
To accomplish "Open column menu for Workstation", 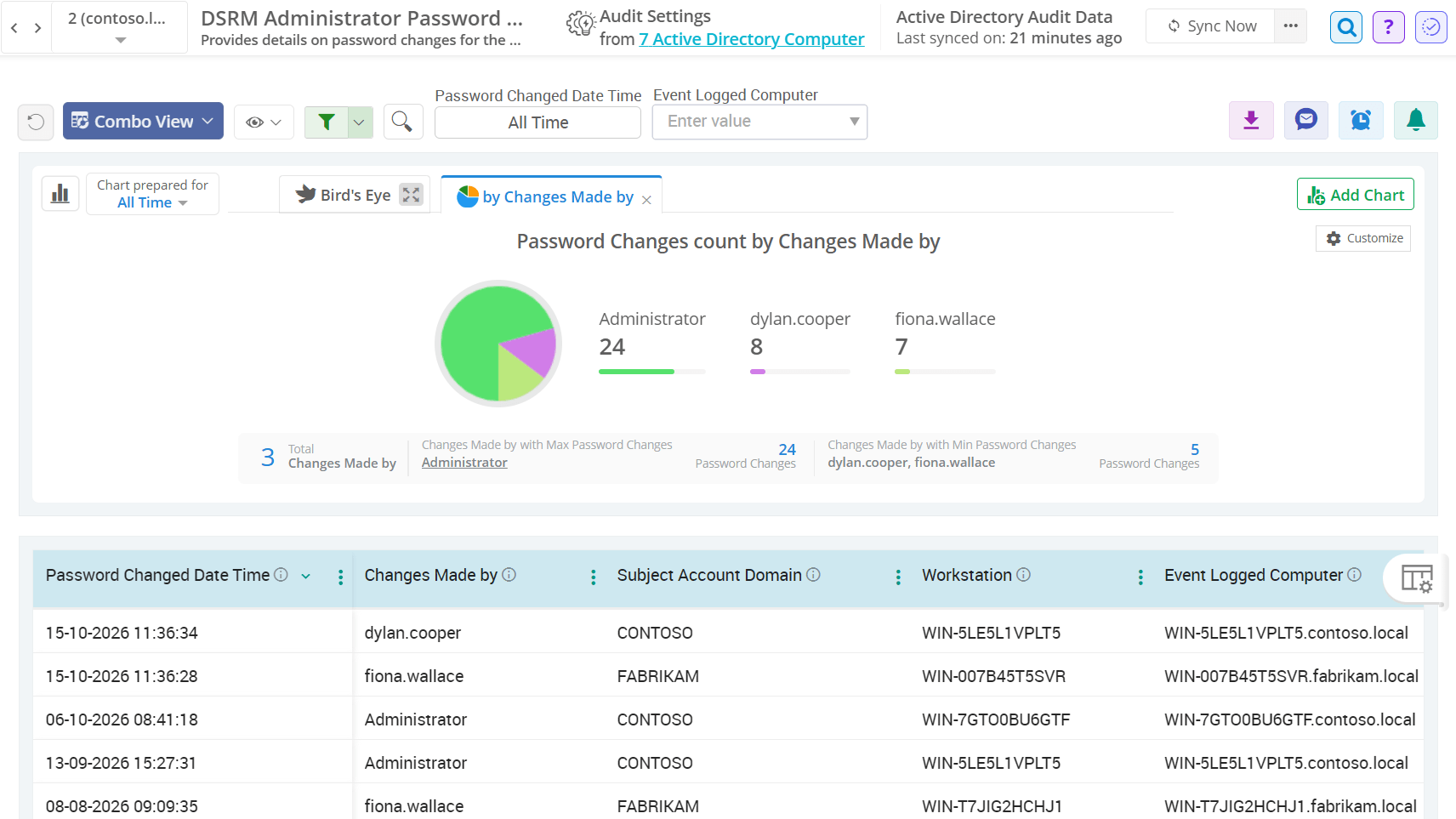I will point(1140,577).
